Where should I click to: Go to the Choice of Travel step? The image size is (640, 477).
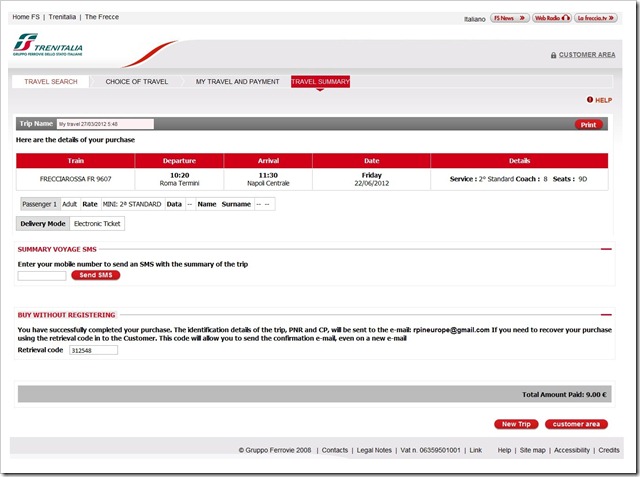137,82
